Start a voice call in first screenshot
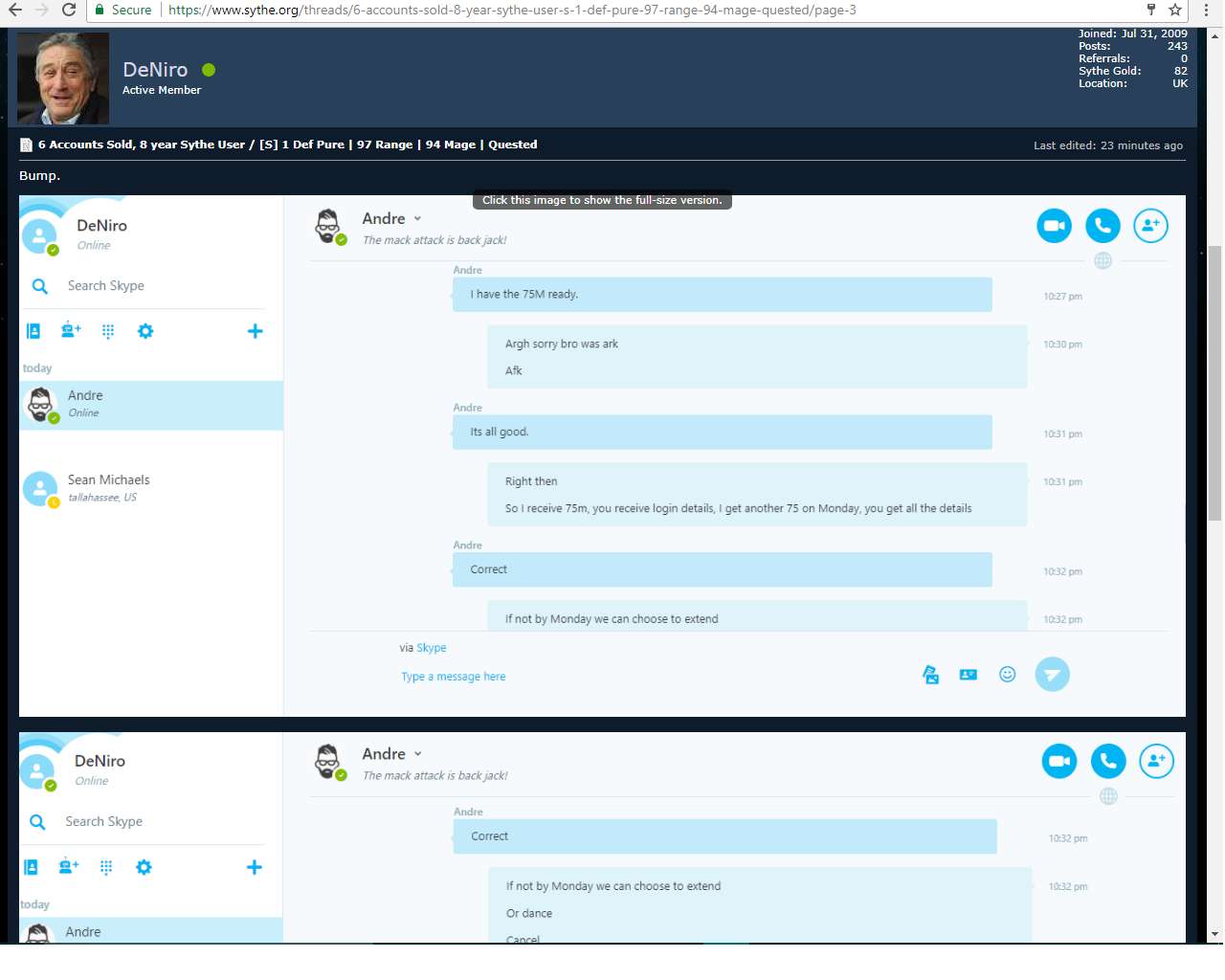 tap(1102, 226)
